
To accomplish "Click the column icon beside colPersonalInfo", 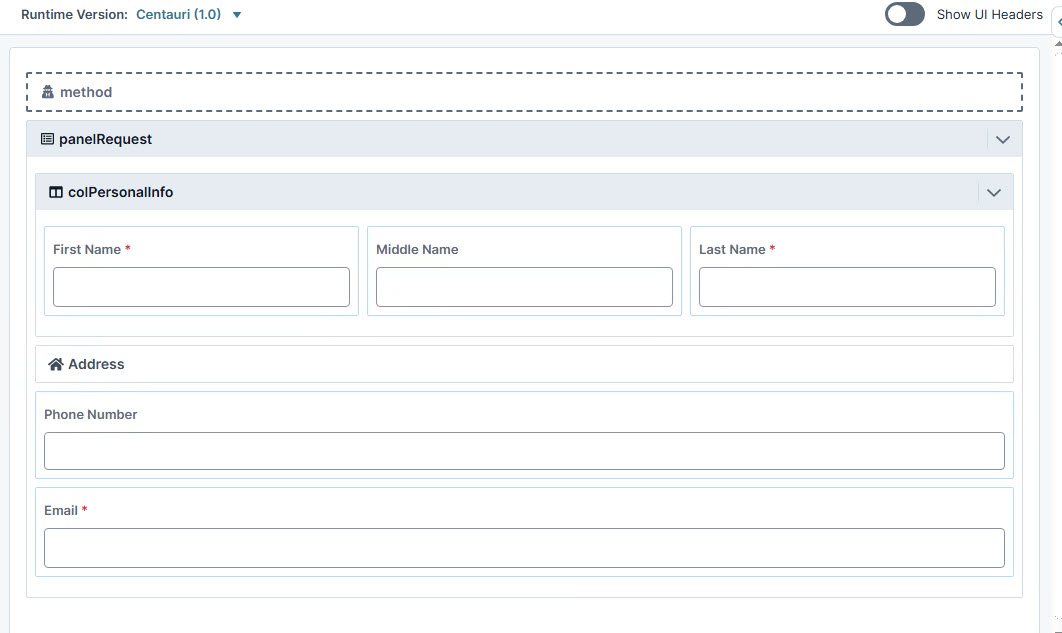I will point(55,191).
